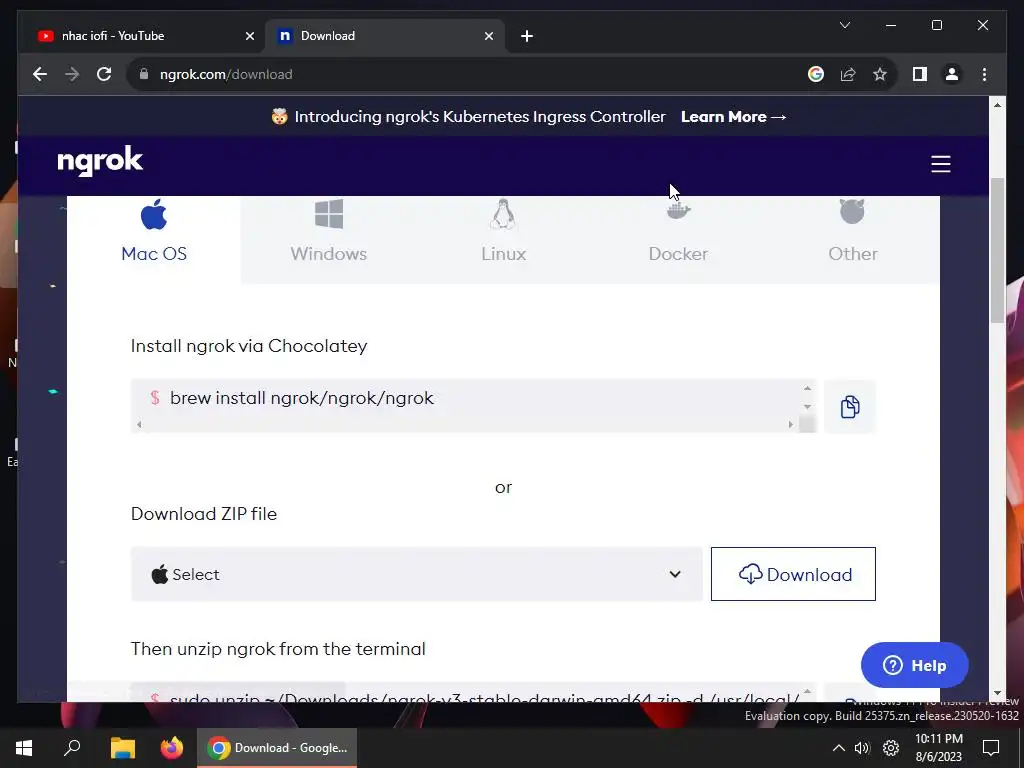Switch to the Download browser tab
Image resolution: width=1024 pixels, height=768 pixels.
pyautogui.click(x=385, y=36)
